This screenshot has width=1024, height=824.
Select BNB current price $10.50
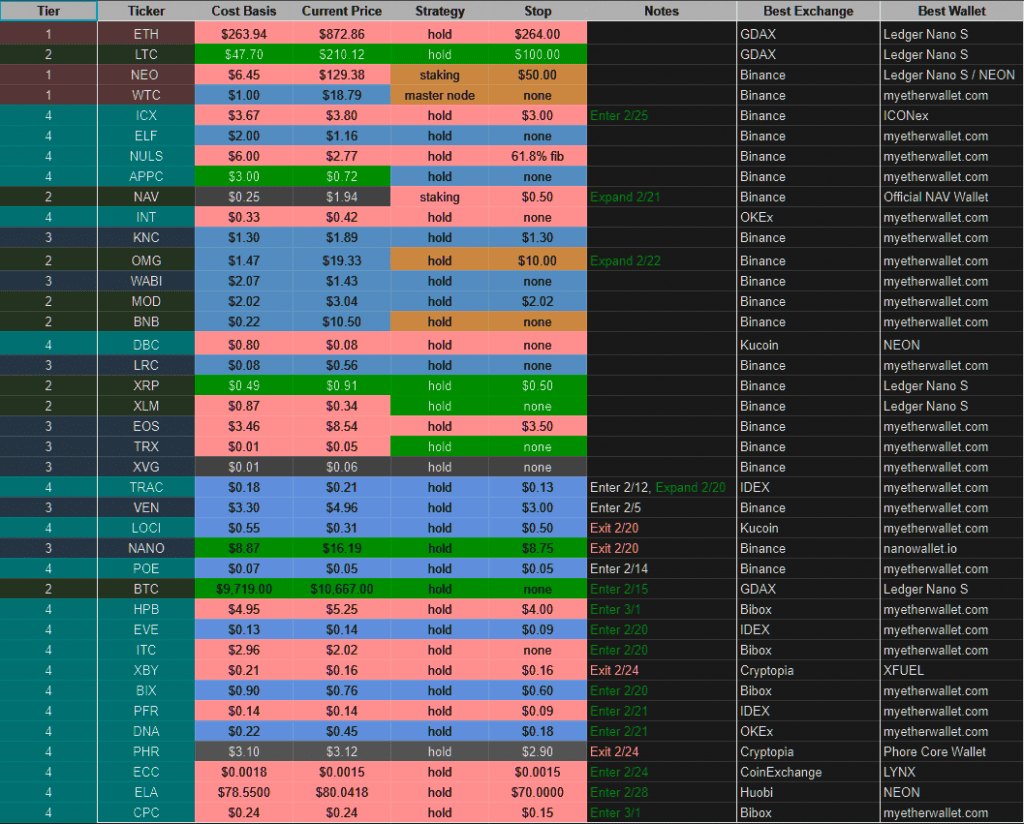[x=342, y=322]
